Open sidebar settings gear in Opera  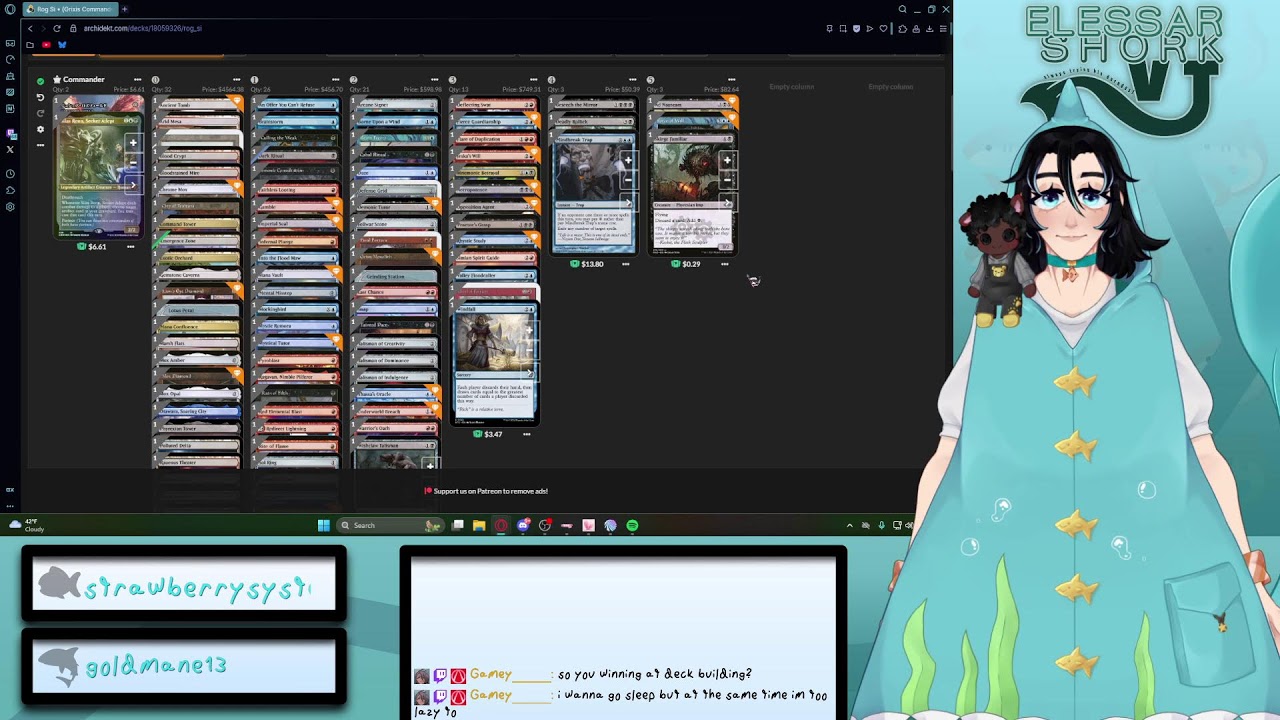(10, 207)
